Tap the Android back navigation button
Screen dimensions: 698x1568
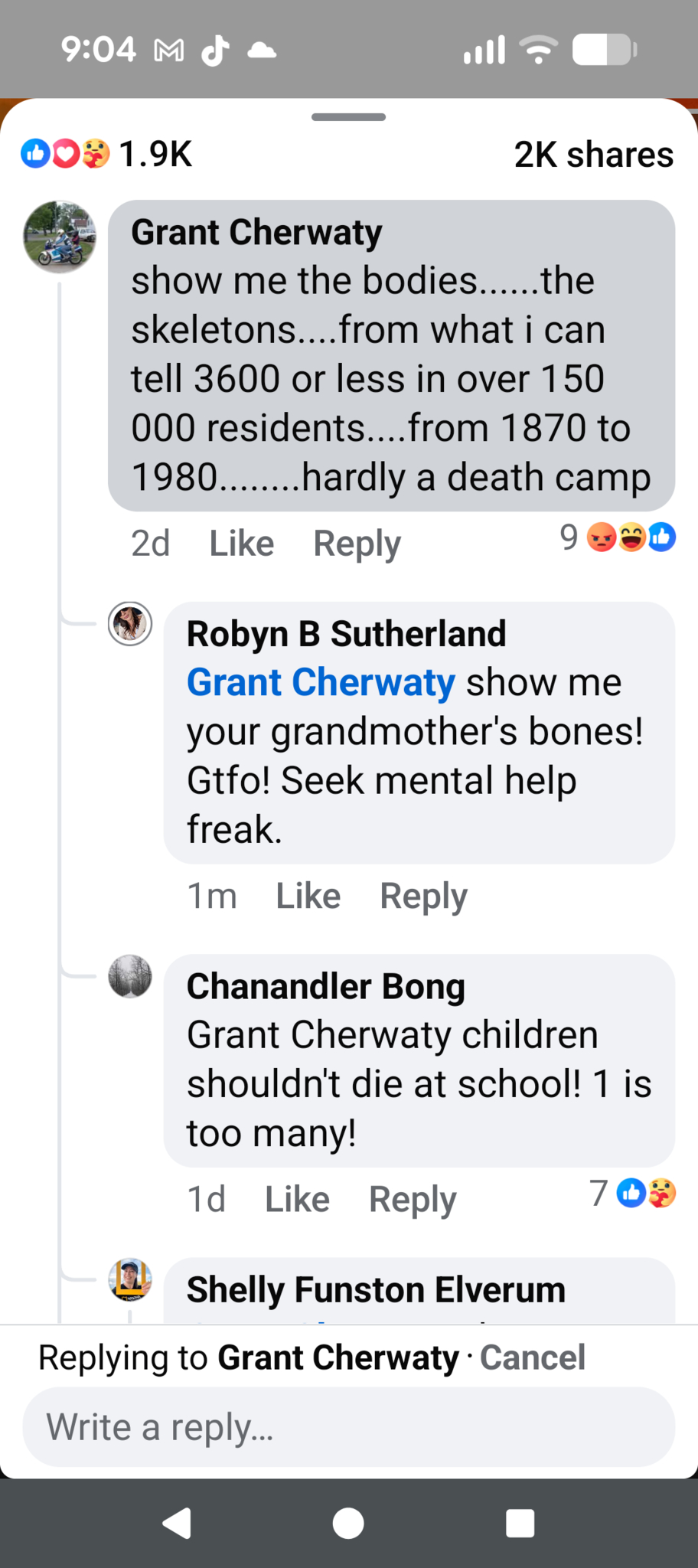[x=178, y=1523]
